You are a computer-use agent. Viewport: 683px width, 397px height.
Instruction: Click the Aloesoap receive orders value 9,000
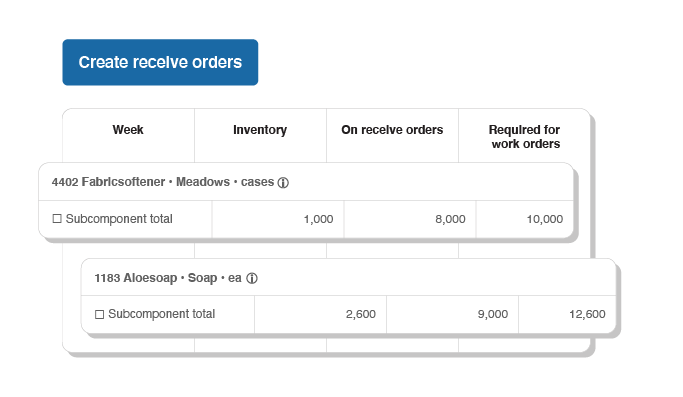[493, 314]
